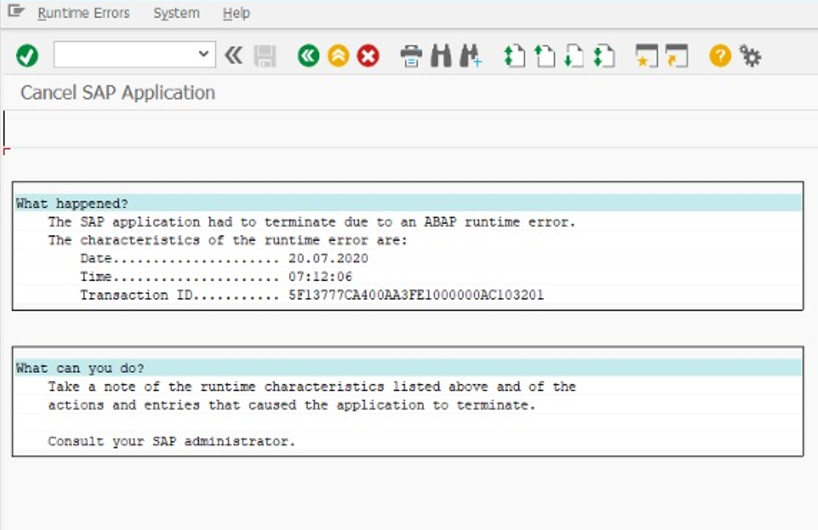Viewport: 818px width, 530px height.
Task: Click the Find Next binoculars-plus icon
Action: pyautogui.click(x=471, y=56)
